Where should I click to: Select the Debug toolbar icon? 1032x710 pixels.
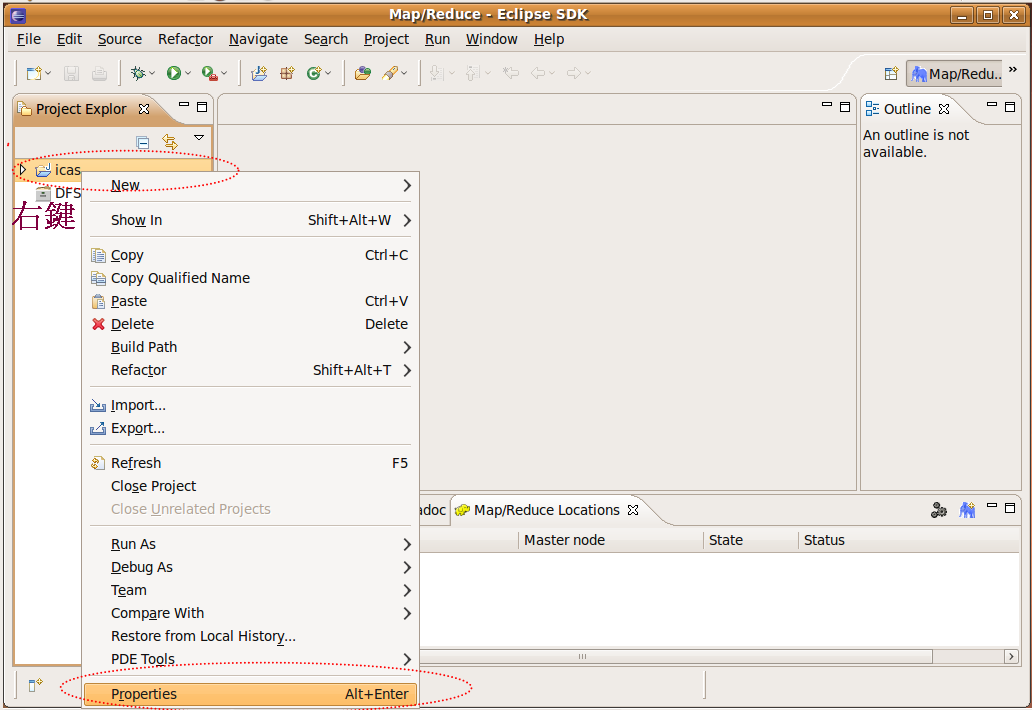point(139,72)
